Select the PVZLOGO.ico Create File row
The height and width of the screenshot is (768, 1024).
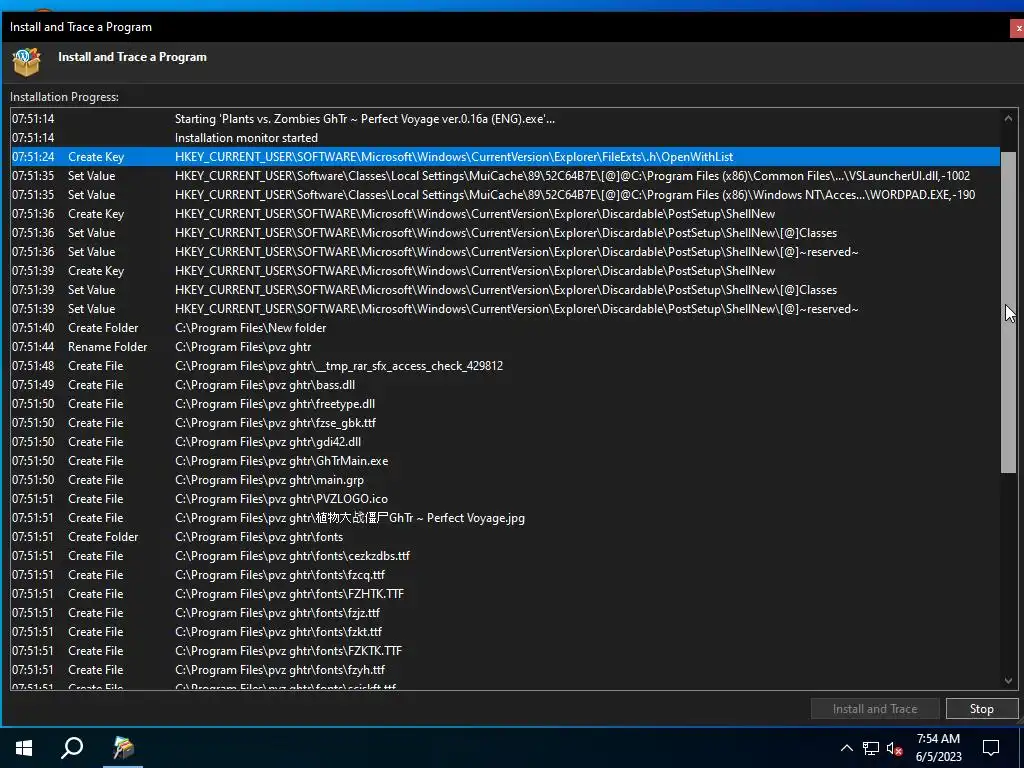[505, 498]
